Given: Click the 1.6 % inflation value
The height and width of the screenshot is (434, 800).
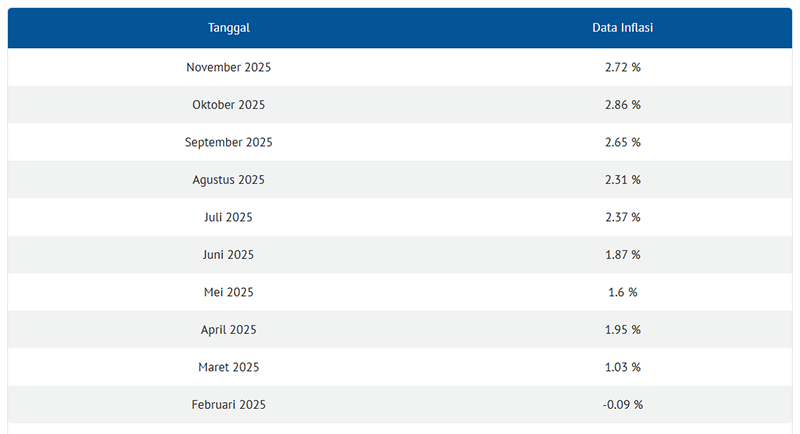Looking at the screenshot, I should tap(622, 292).
